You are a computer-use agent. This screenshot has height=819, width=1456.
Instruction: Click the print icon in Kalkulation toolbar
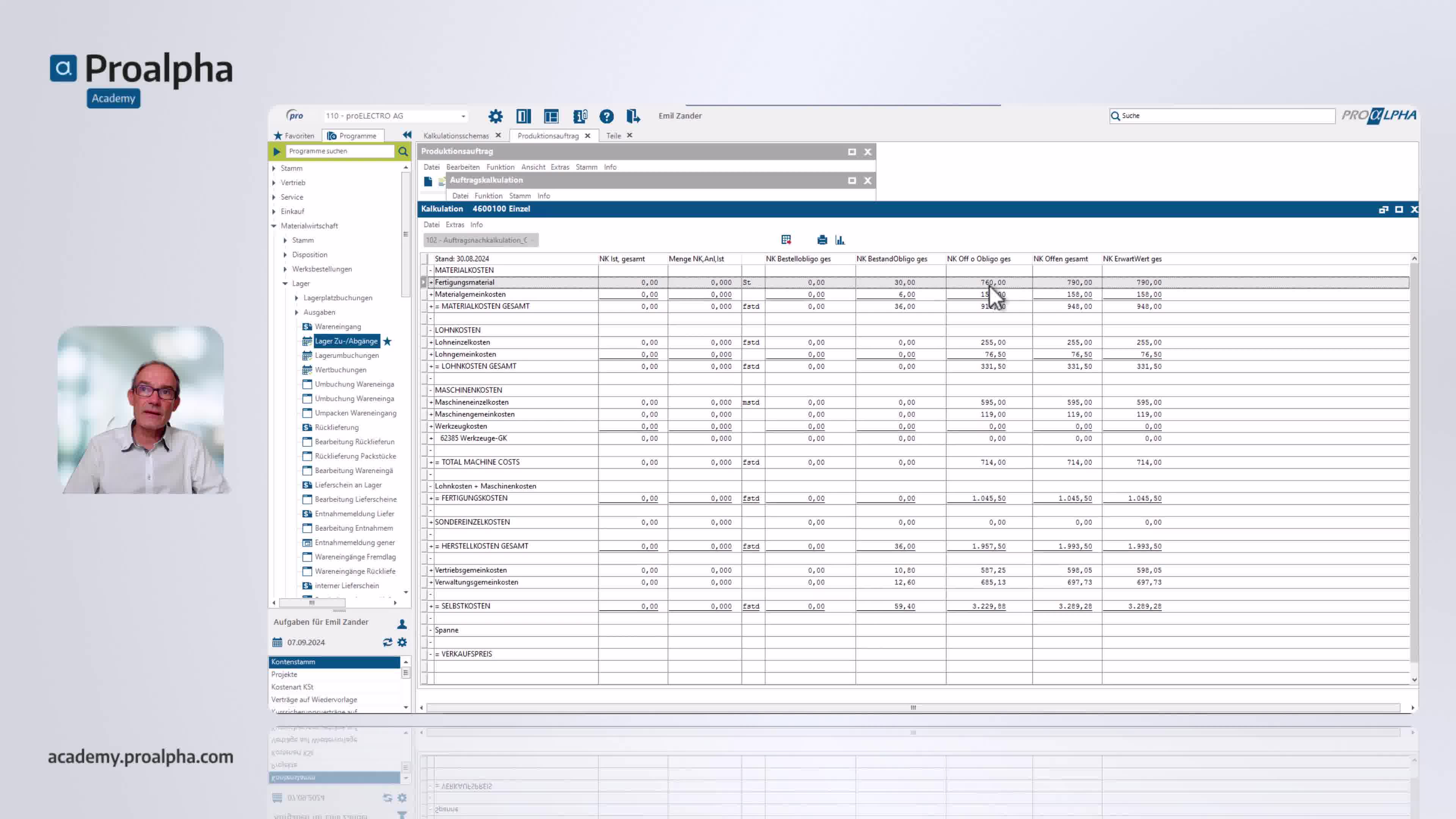click(822, 240)
